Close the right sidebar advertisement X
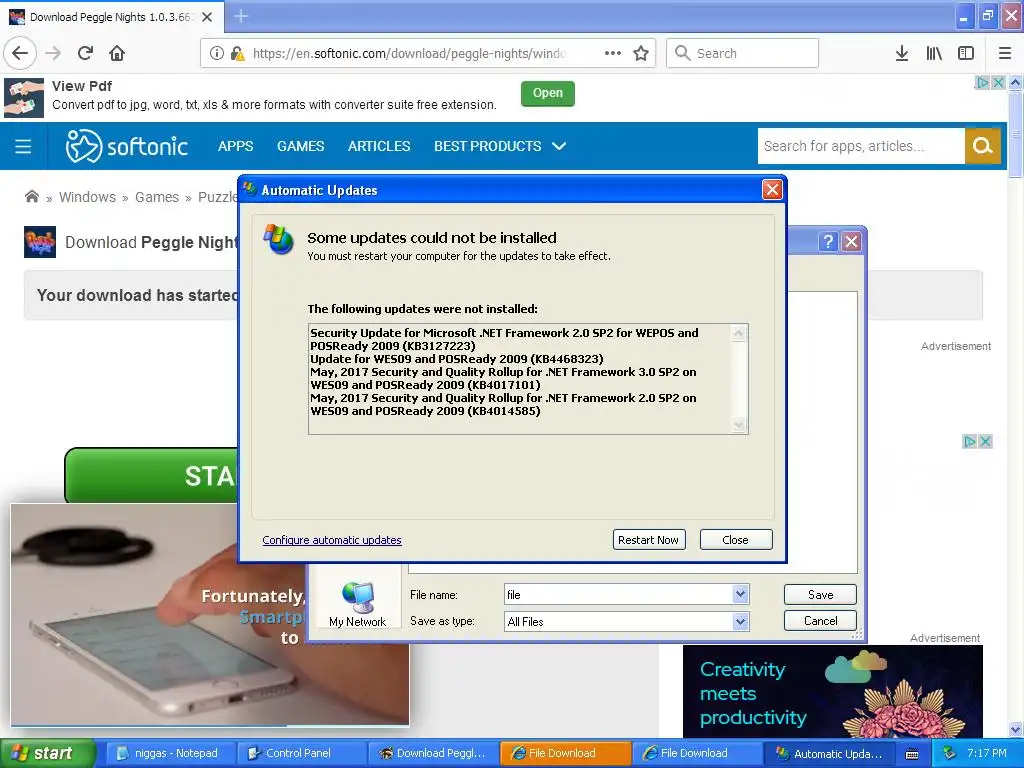Viewport: 1024px width, 768px height. [985, 441]
